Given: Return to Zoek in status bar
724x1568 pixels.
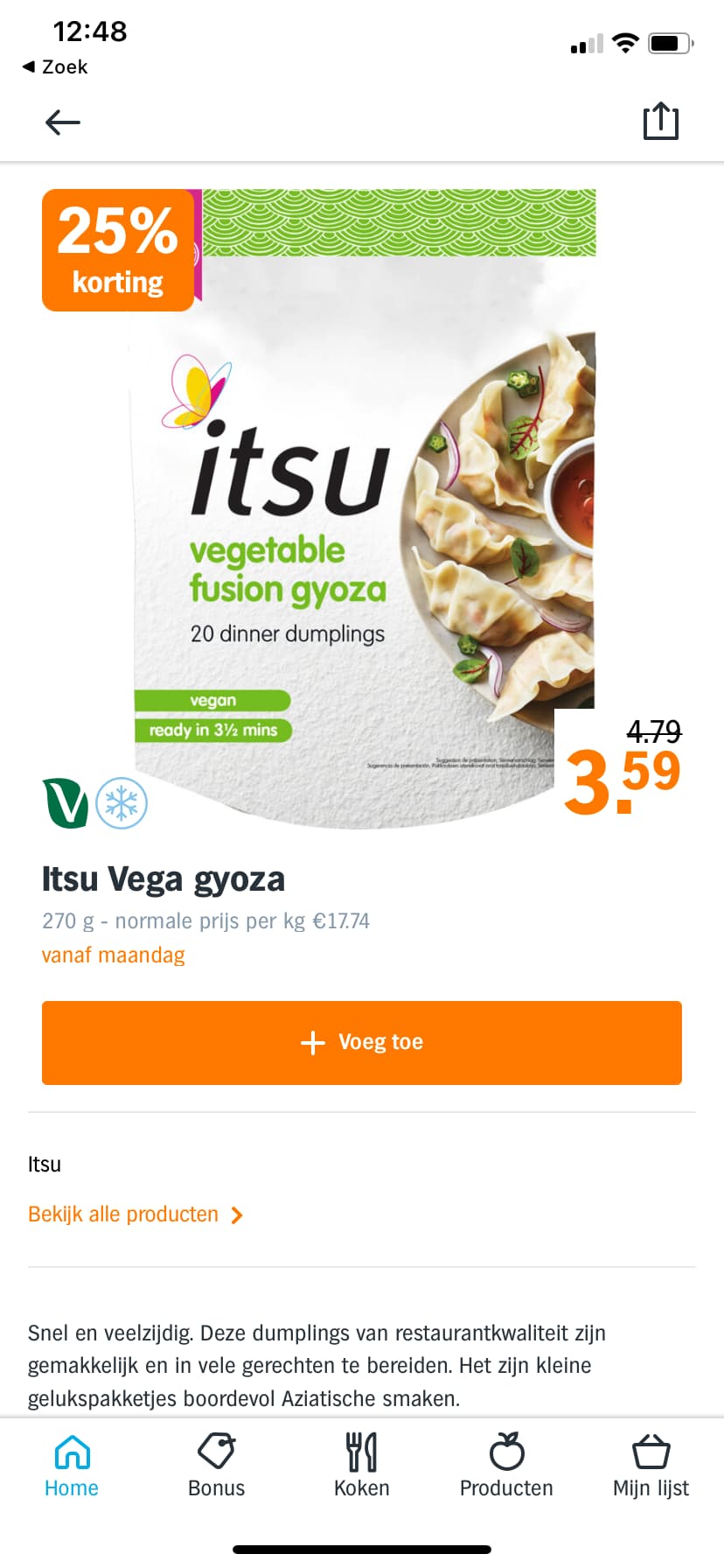Looking at the screenshot, I should pyautogui.click(x=54, y=66).
